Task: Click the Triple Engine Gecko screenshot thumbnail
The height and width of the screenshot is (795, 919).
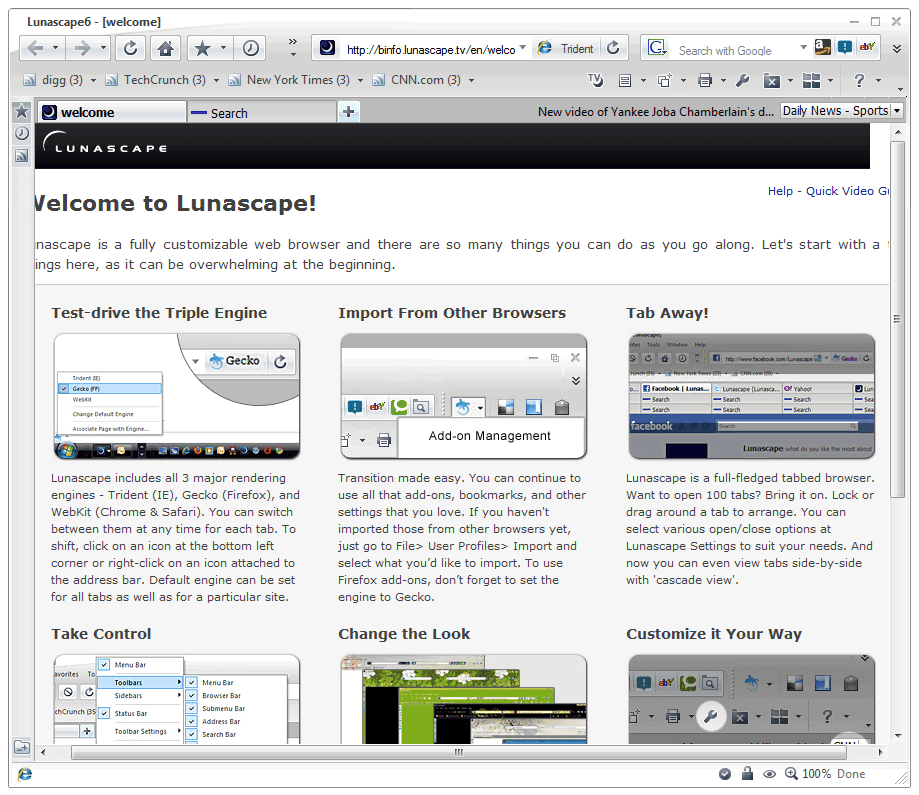Action: click(x=176, y=396)
